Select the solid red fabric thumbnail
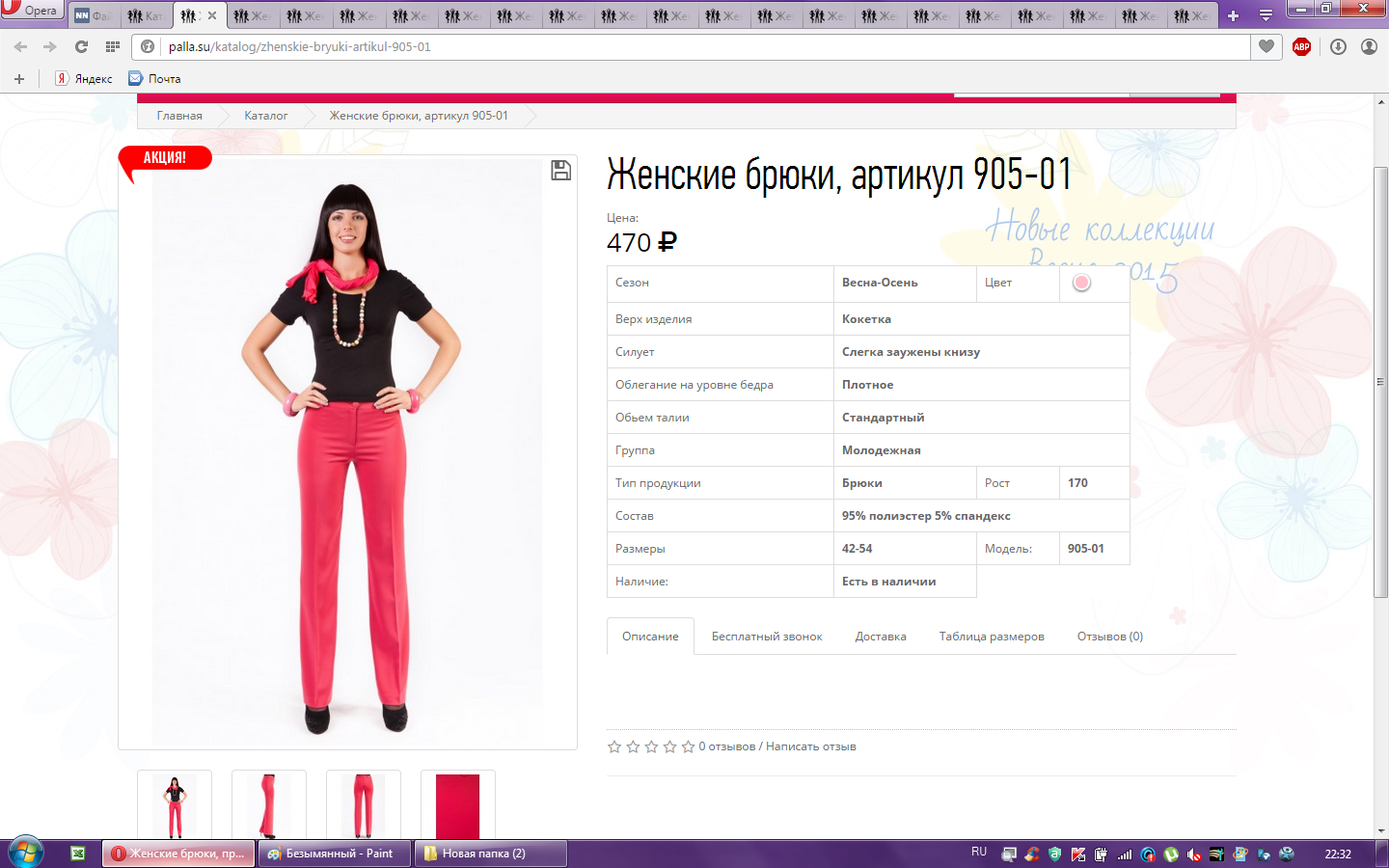Image resolution: width=1389 pixels, height=868 pixels. click(457, 805)
